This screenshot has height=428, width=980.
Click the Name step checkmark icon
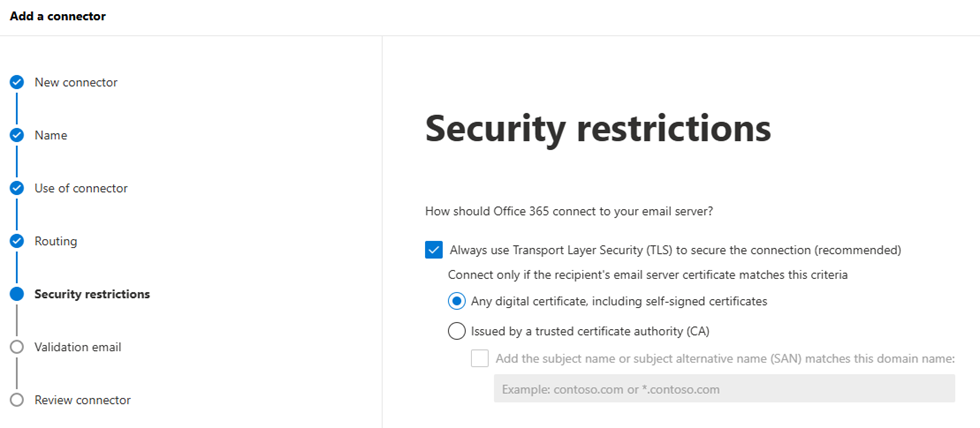pyautogui.click(x=16, y=135)
